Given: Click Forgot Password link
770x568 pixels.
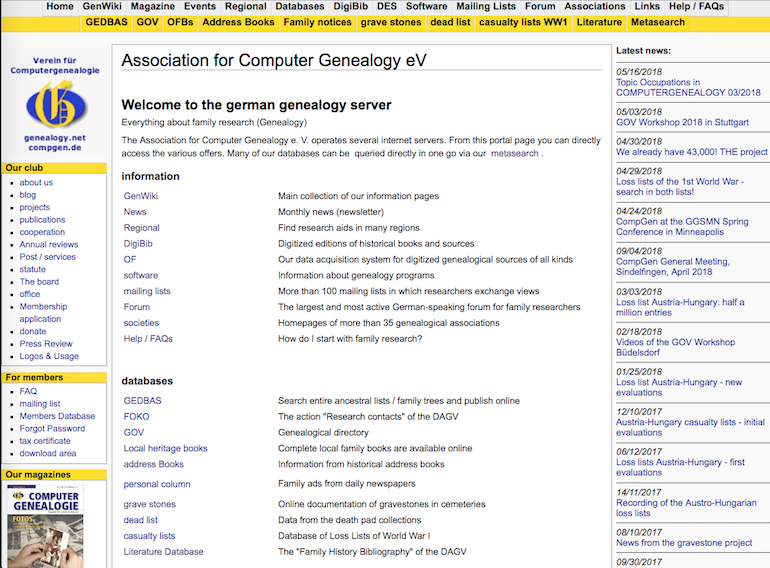Looking at the screenshot, I should coord(52,429).
